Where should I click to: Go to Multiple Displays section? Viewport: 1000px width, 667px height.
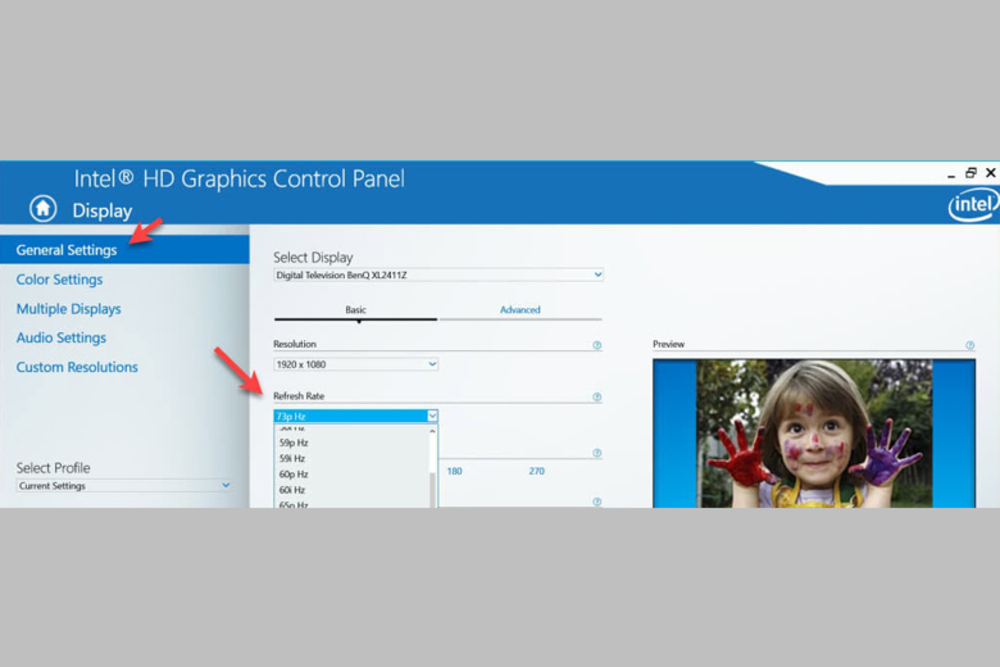pyautogui.click(x=68, y=309)
